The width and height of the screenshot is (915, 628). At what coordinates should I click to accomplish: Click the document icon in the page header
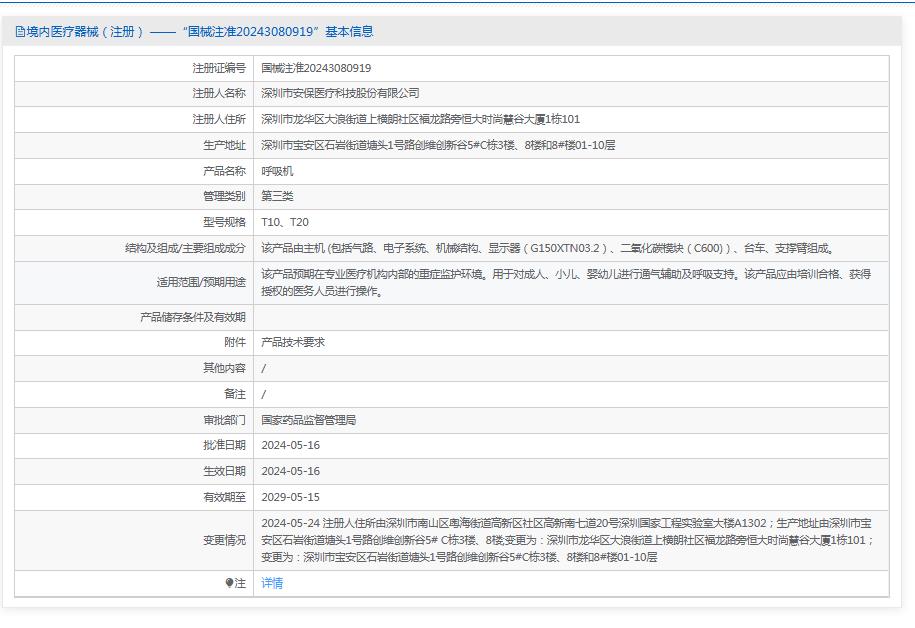20,32
